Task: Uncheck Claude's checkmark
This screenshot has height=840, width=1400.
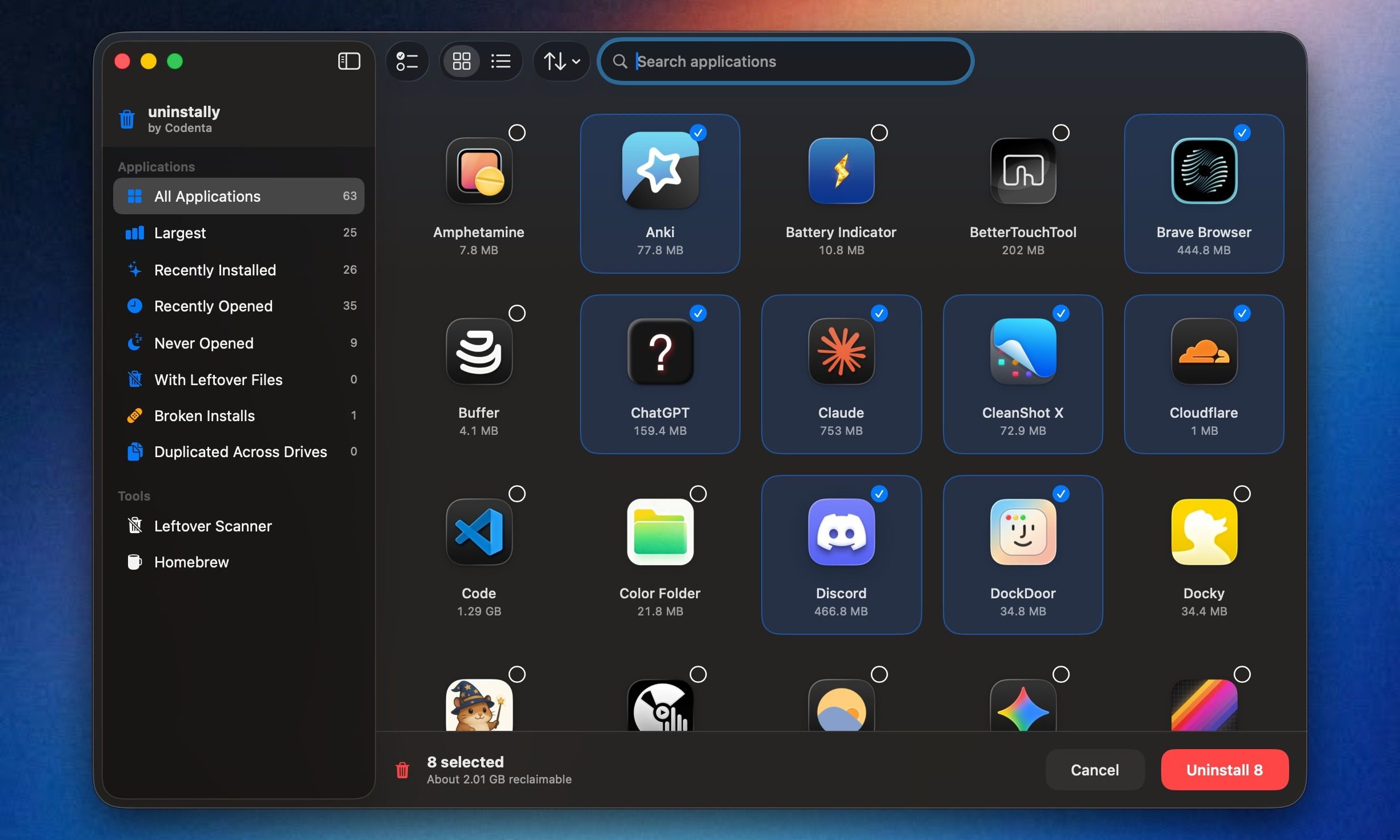Action: click(879, 313)
